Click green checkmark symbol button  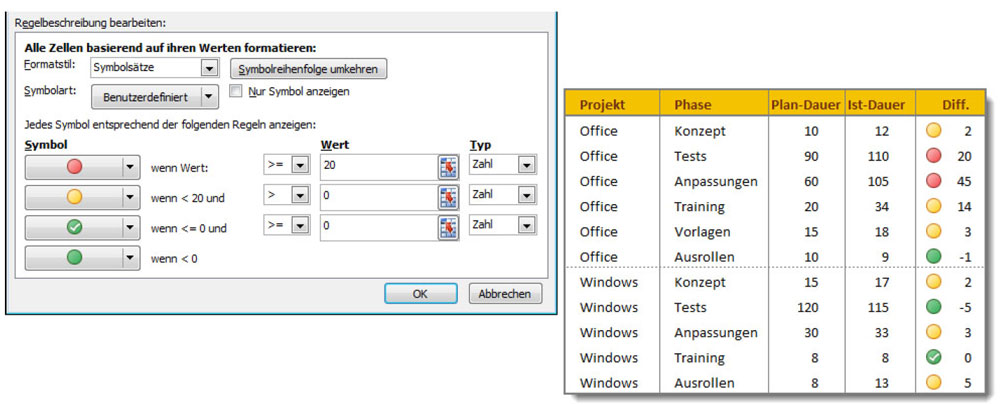74,228
